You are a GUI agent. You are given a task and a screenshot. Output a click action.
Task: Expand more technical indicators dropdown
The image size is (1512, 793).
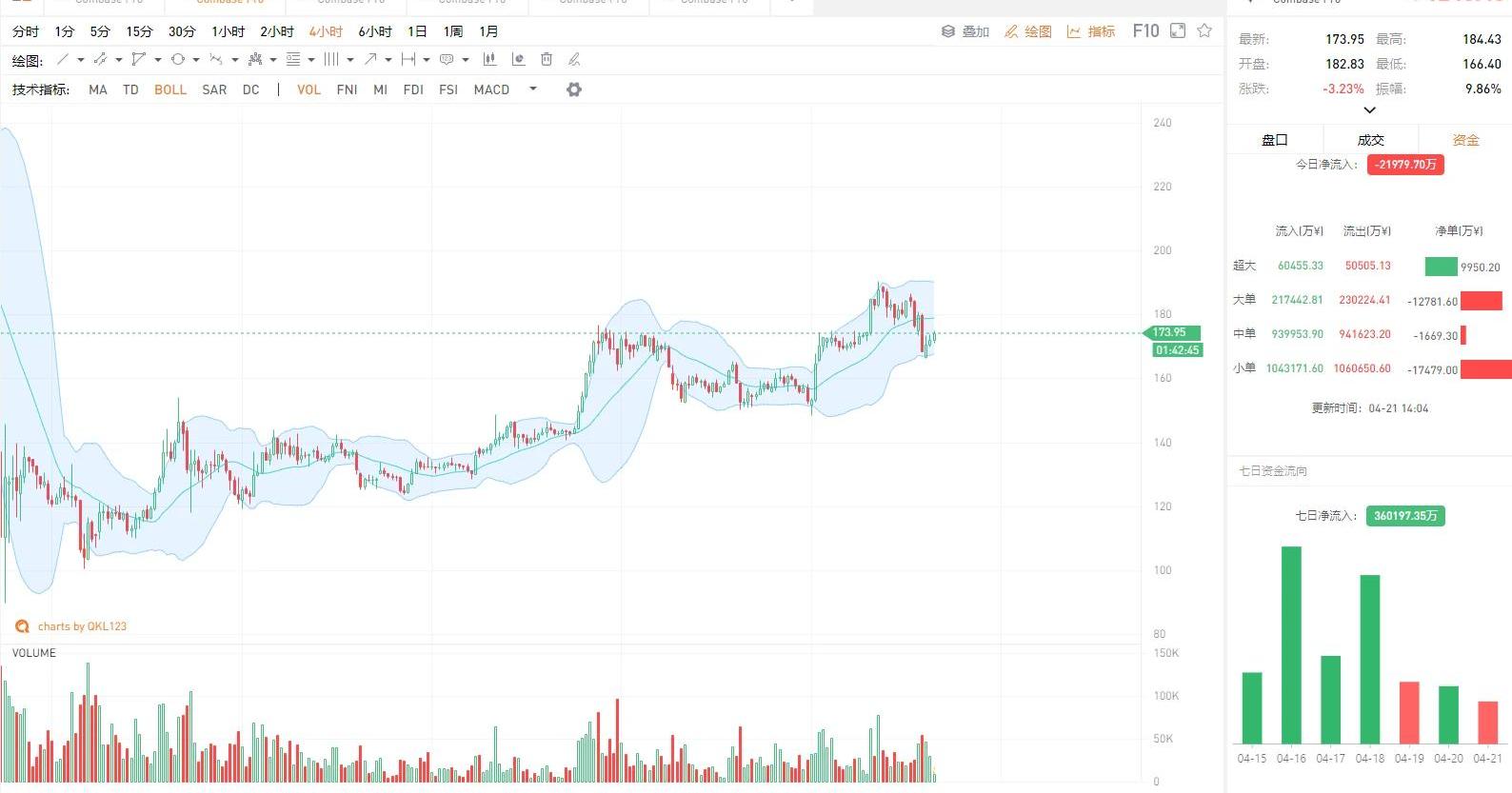[x=533, y=89]
